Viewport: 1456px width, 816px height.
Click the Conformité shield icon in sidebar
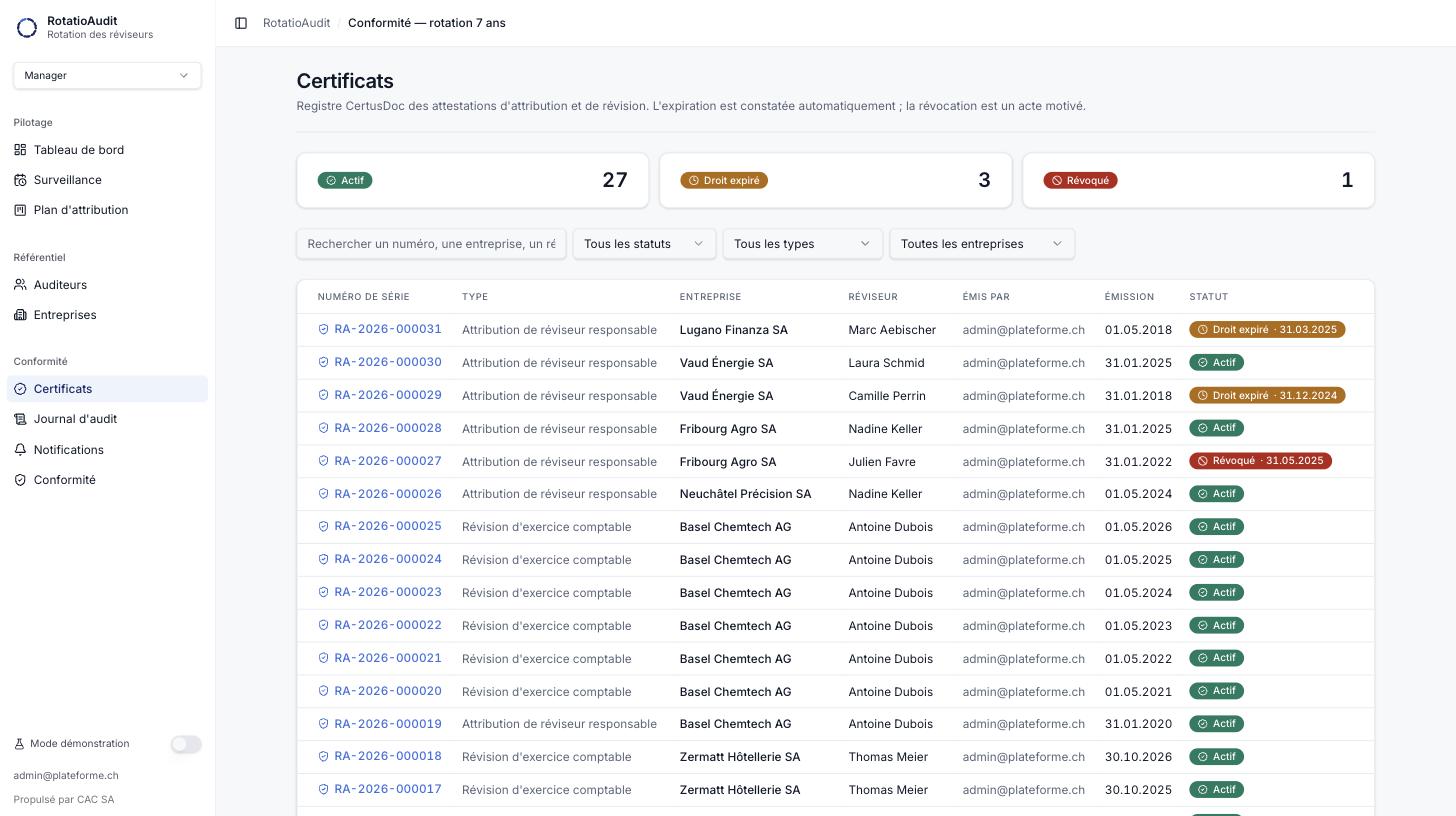pyautogui.click(x=20, y=480)
